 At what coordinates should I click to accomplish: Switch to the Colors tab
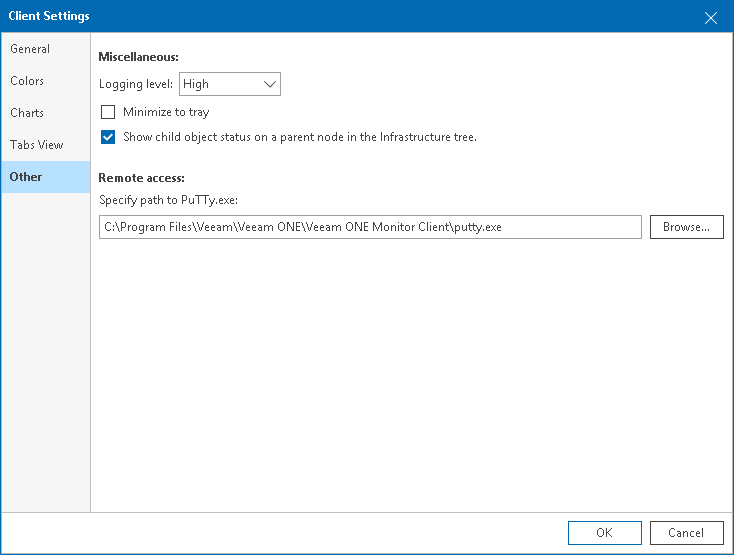[x=27, y=81]
